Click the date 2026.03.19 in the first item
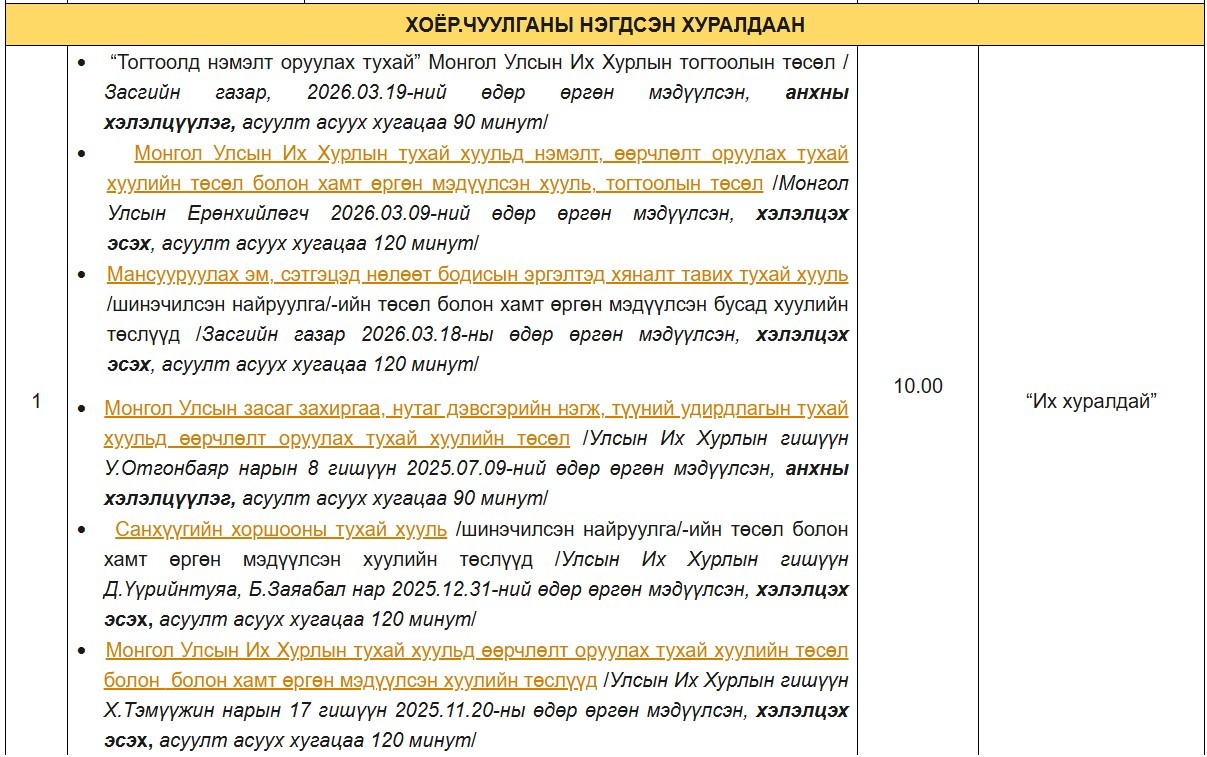The image size is (1207, 757). [361, 93]
